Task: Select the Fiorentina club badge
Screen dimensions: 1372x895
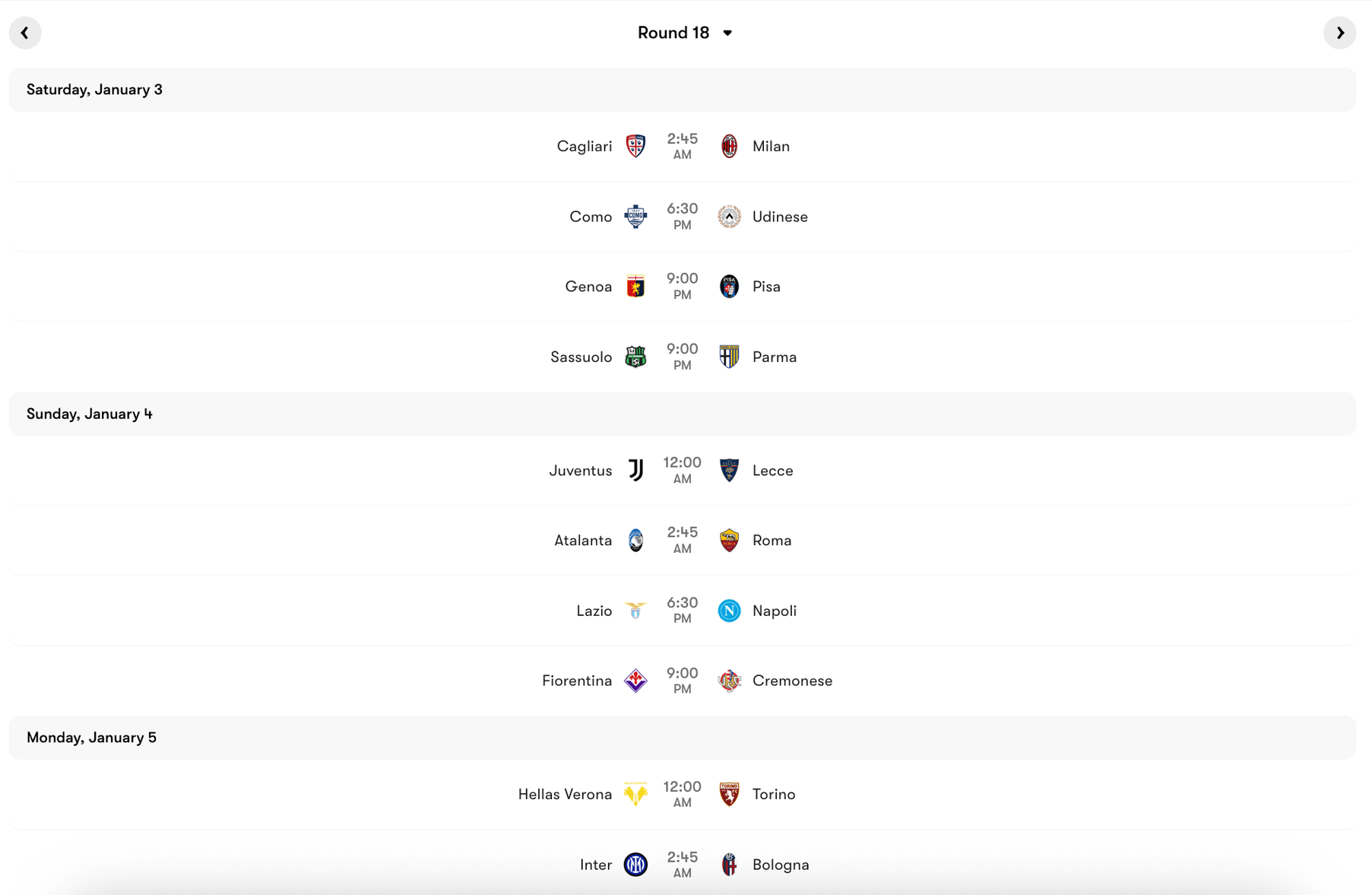Action: pyautogui.click(x=635, y=681)
